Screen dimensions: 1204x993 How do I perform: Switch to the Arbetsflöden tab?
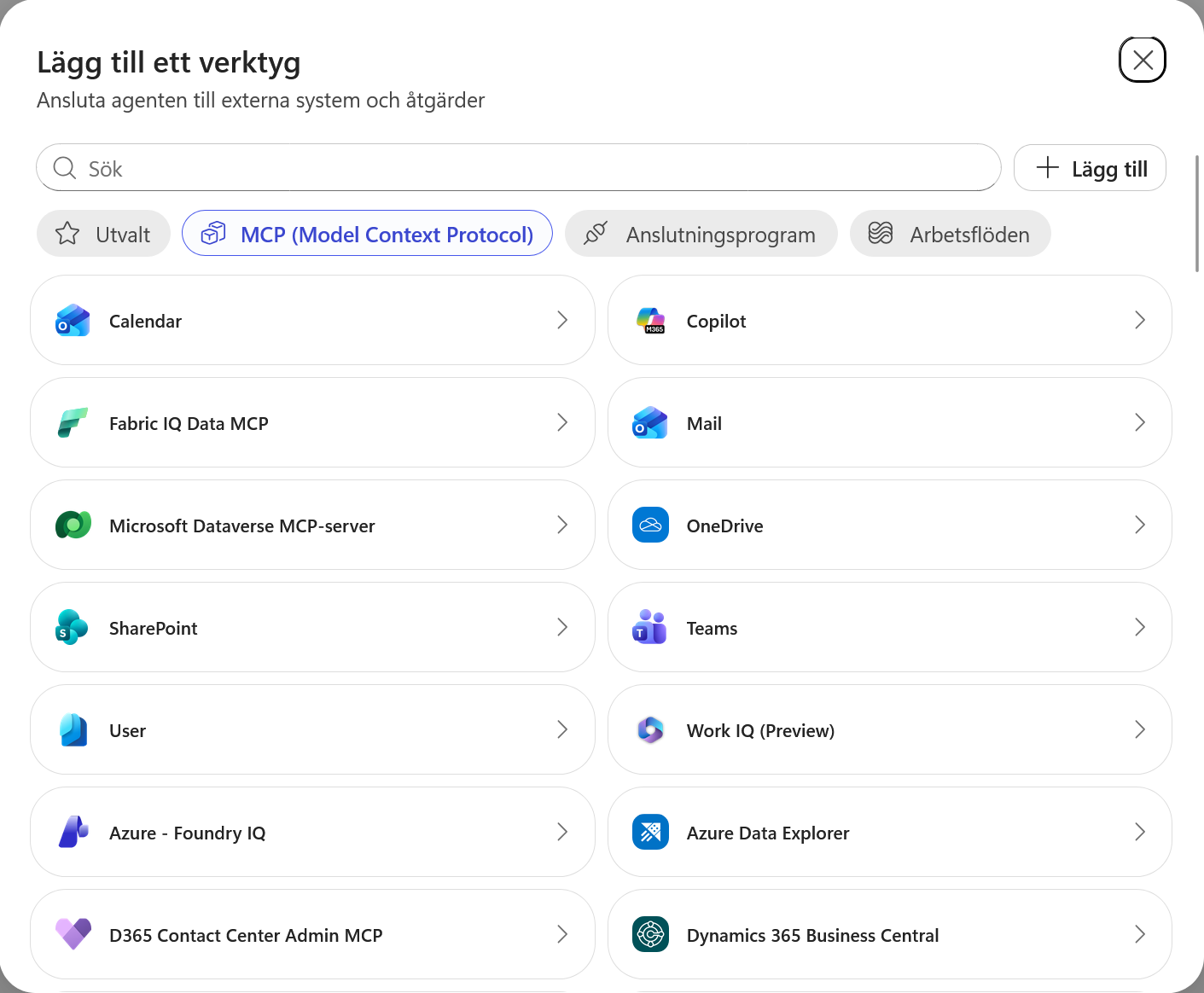pos(950,234)
